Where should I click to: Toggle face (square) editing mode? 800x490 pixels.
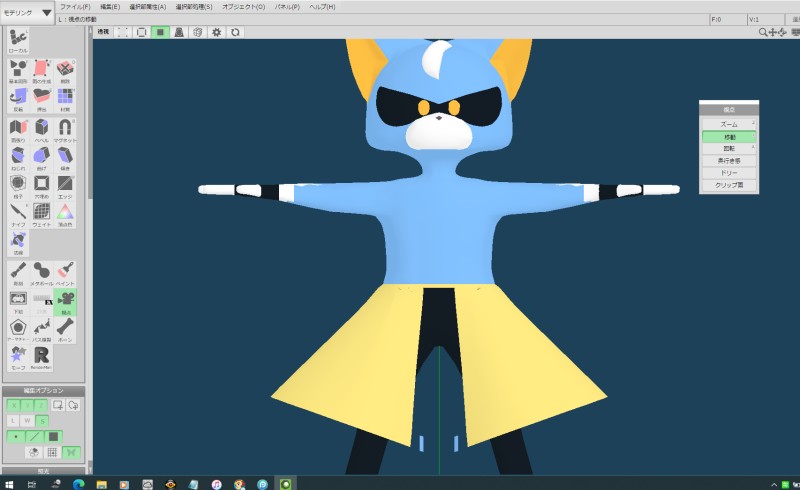click(x=53, y=437)
